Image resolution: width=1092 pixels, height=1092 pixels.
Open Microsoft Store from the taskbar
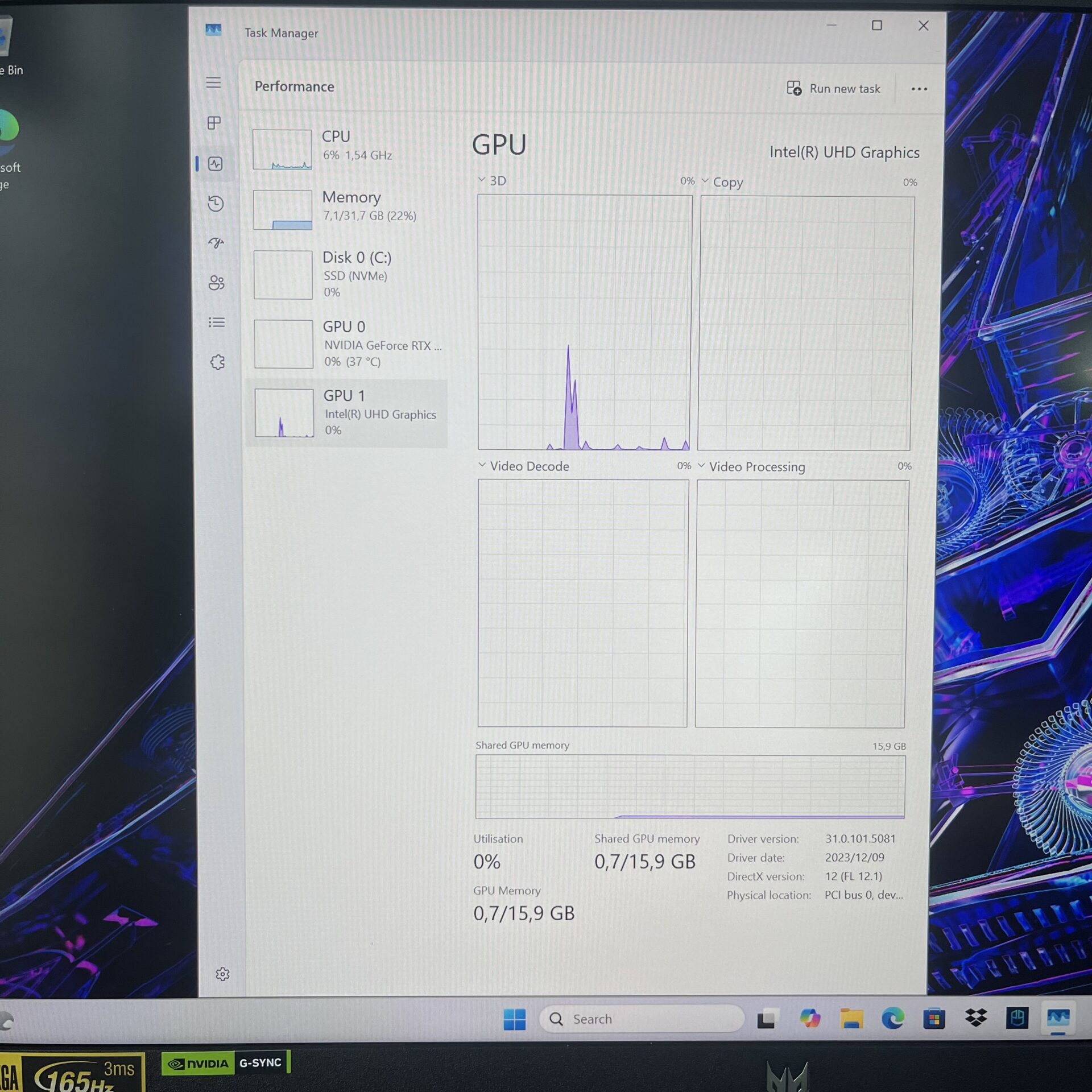pyautogui.click(x=934, y=1018)
